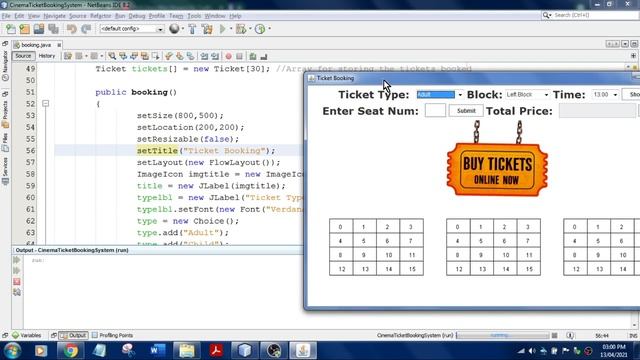Stop running task beside status progress bar

click(554, 336)
